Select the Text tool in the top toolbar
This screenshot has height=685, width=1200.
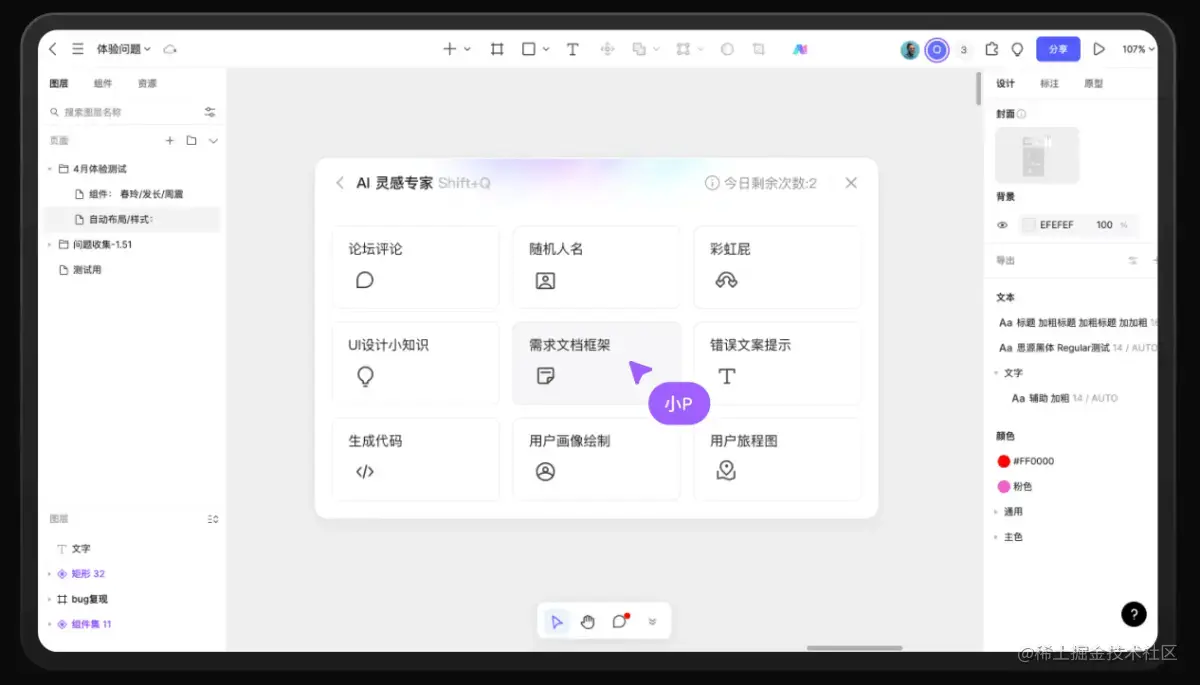pos(572,48)
